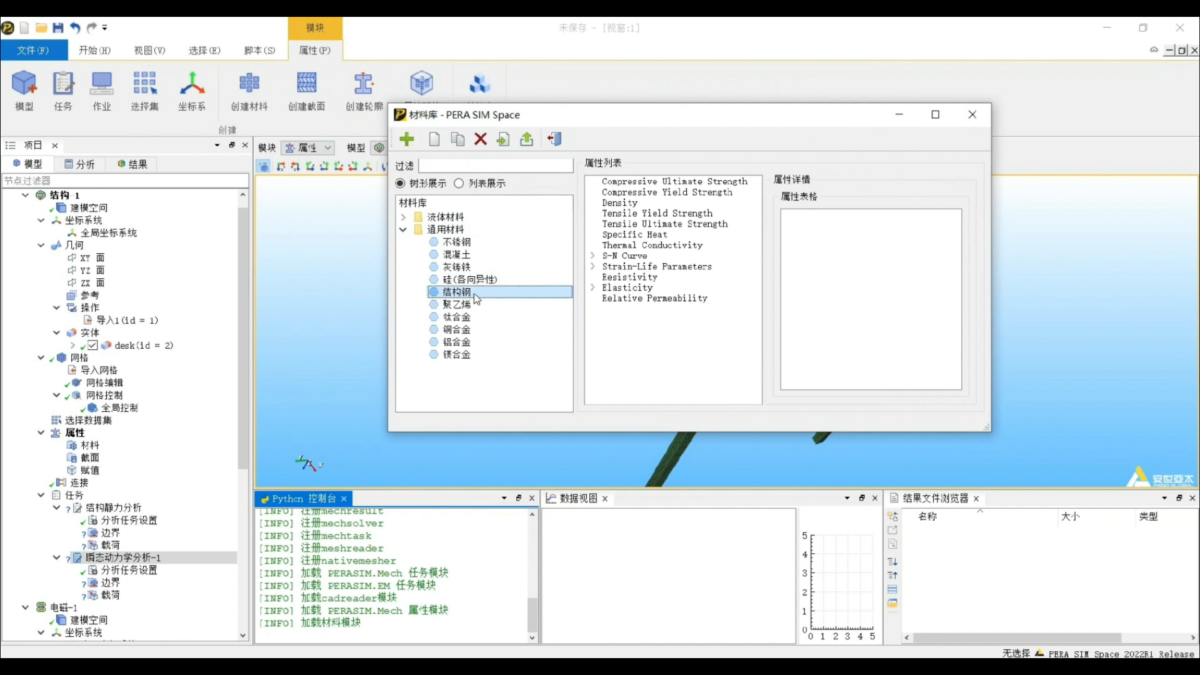The width and height of the screenshot is (1200, 675).
Task: Select the 列表展示 radio button
Action: (459, 184)
